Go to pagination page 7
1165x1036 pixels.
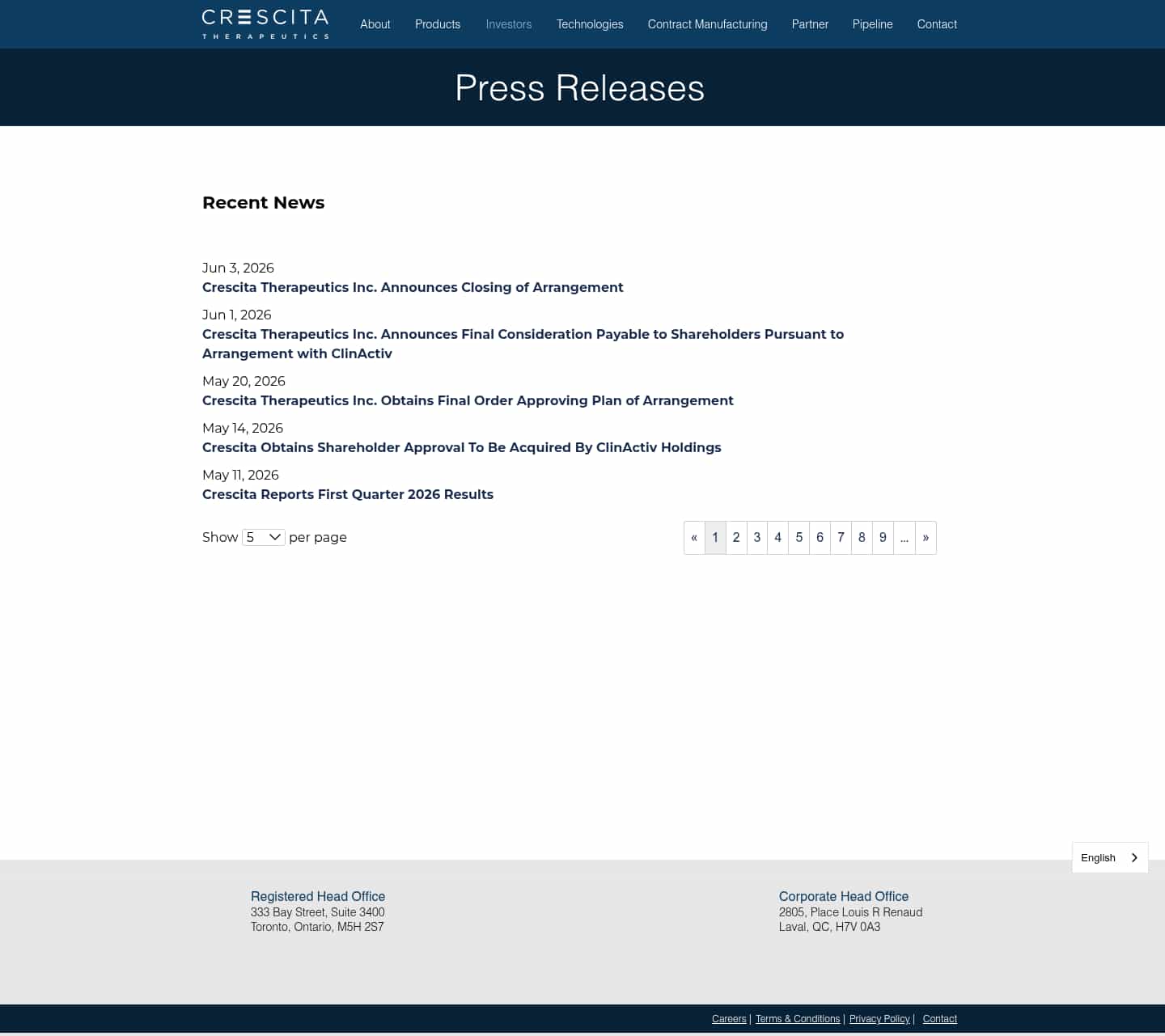[x=841, y=538]
